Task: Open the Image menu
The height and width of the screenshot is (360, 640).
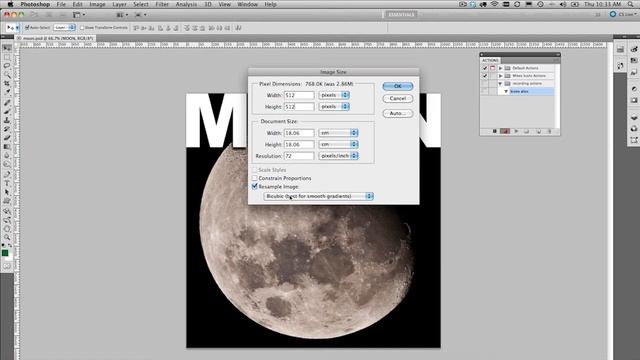Action: click(97, 4)
